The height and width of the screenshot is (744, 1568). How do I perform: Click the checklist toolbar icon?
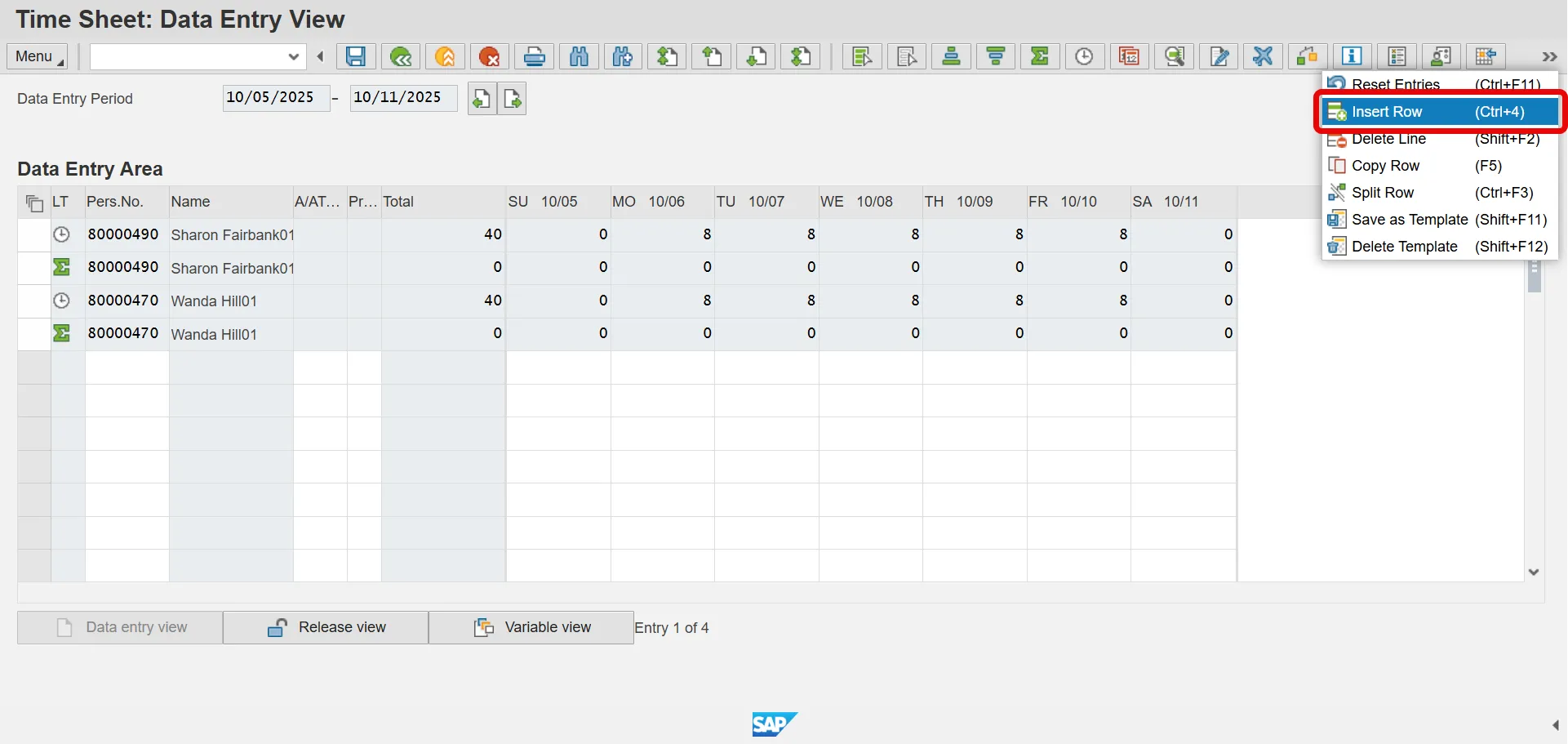click(1397, 56)
